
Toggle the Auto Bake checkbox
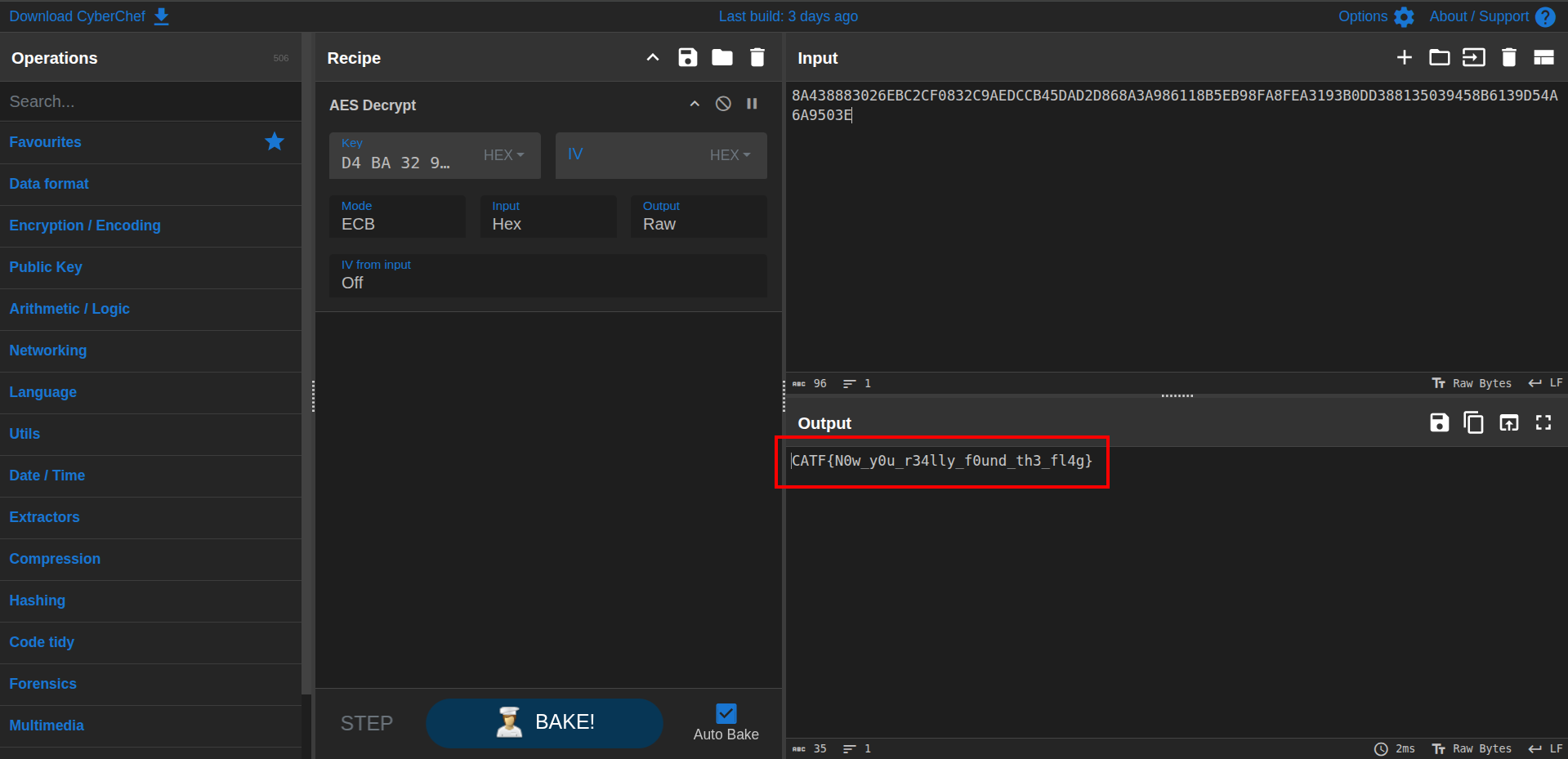click(x=726, y=713)
